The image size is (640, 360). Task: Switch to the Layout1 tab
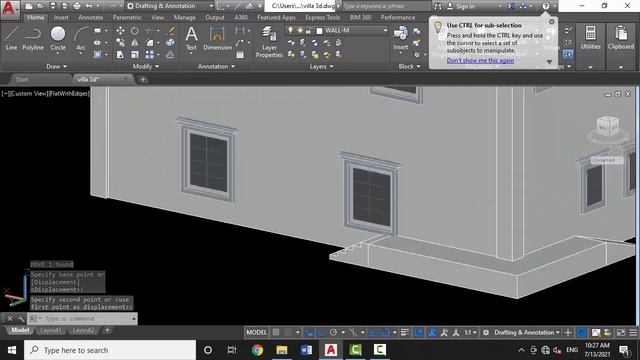click(x=51, y=330)
